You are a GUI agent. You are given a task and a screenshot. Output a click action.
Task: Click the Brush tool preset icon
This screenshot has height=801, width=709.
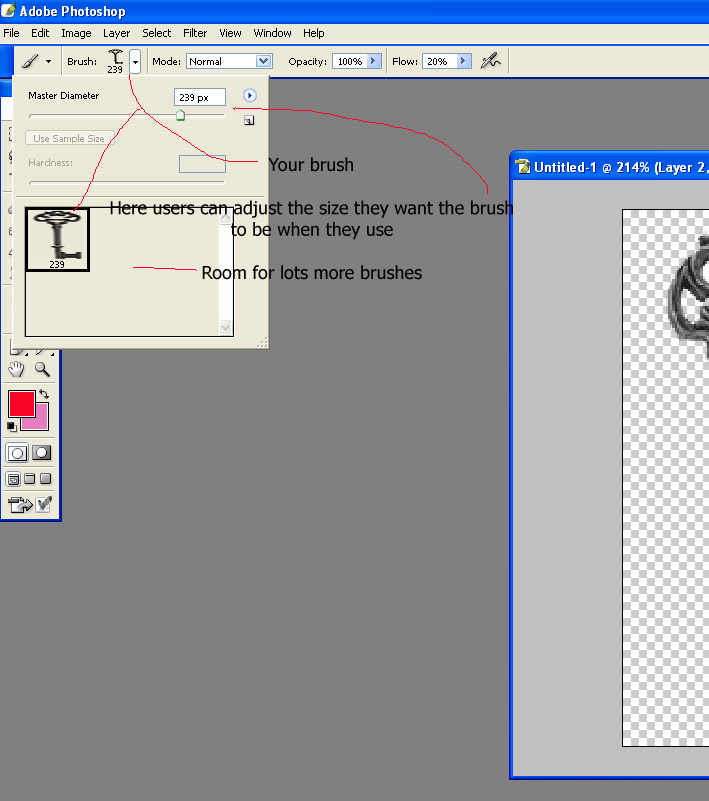(x=30, y=62)
